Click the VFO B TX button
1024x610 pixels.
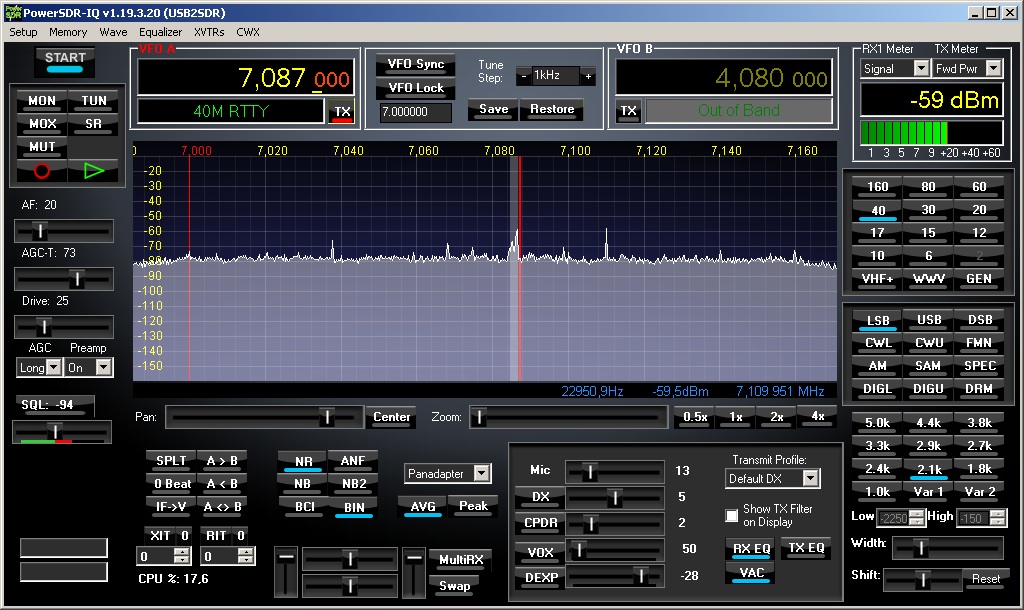[x=628, y=111]
